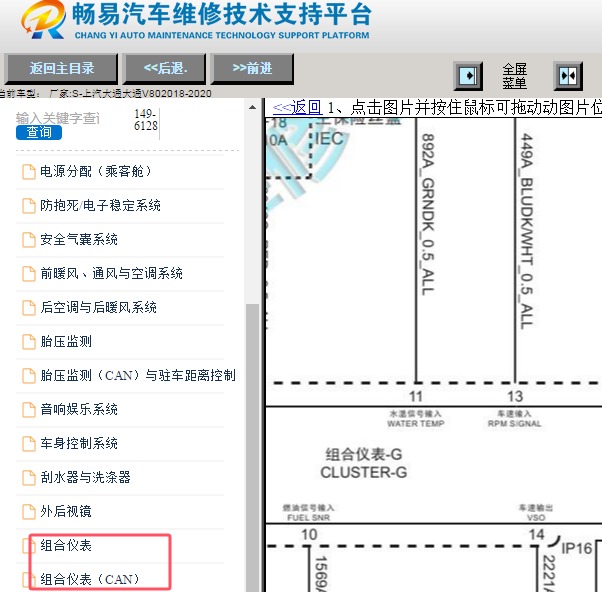602x592 pixels.
Task: Click the 892A_GRNDK_0.5_ALL wire label
Action: click(428, 214)
